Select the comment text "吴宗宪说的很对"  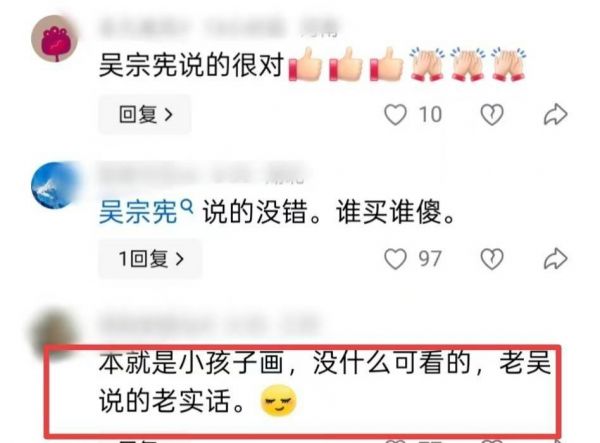pos(191,65)
